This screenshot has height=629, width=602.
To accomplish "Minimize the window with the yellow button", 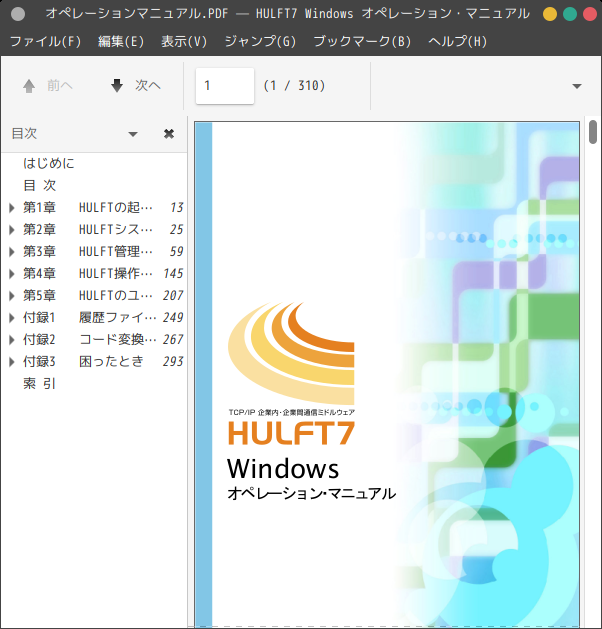I will 550,14.
